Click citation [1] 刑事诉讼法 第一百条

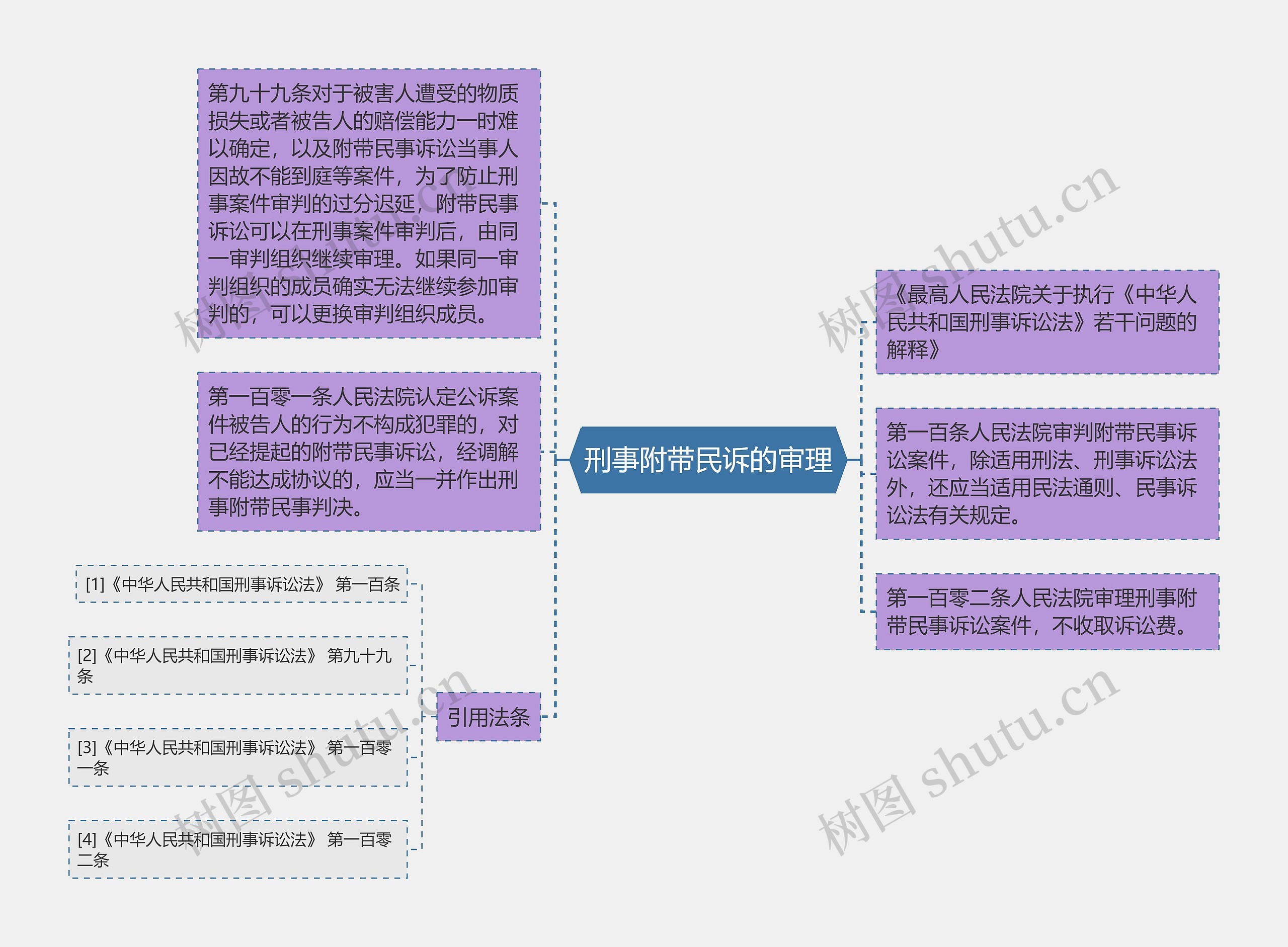(x=241, y=586)
